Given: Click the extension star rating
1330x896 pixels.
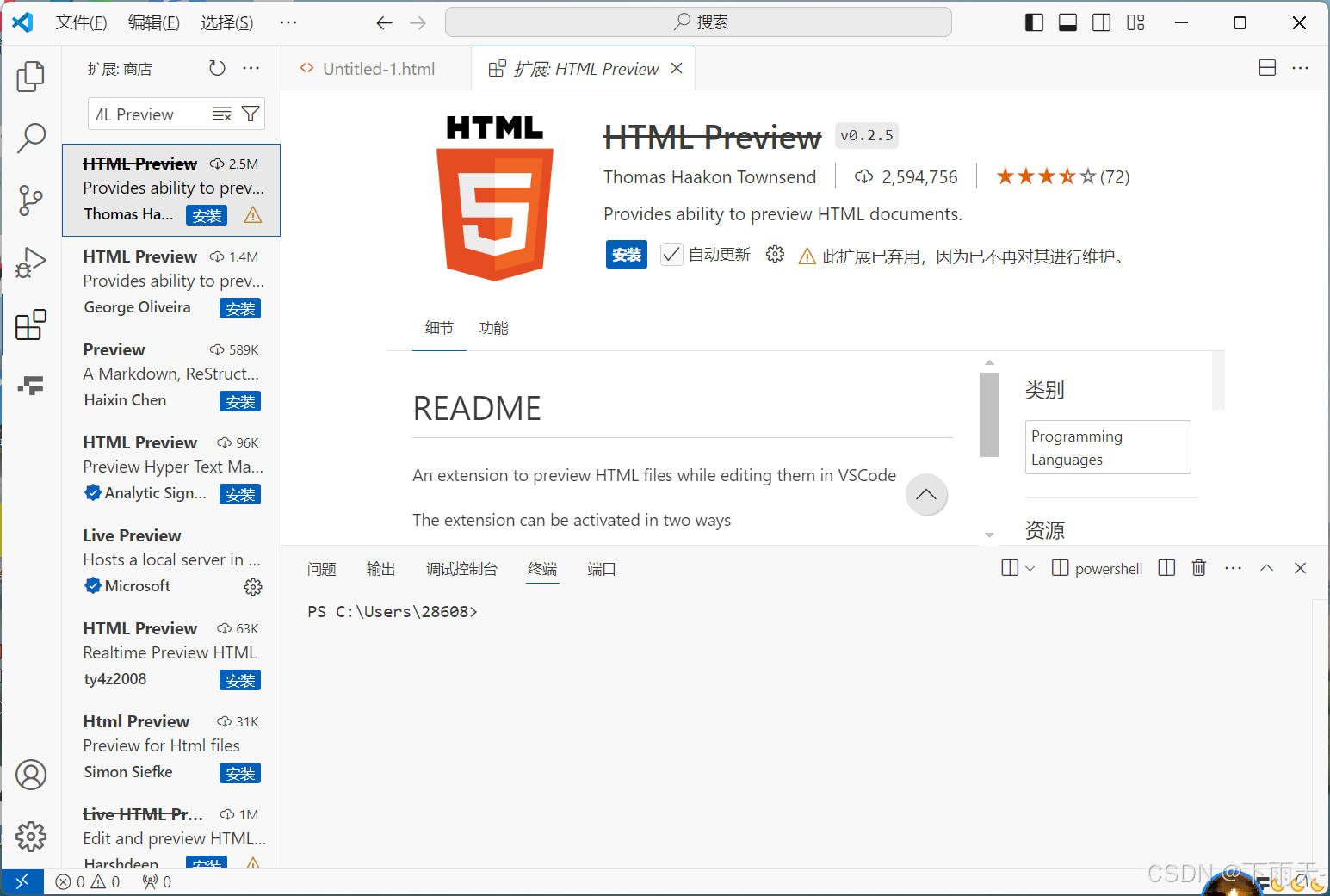Looking at the screenshot, I should pyautogui.click(x=1062, y=176).
